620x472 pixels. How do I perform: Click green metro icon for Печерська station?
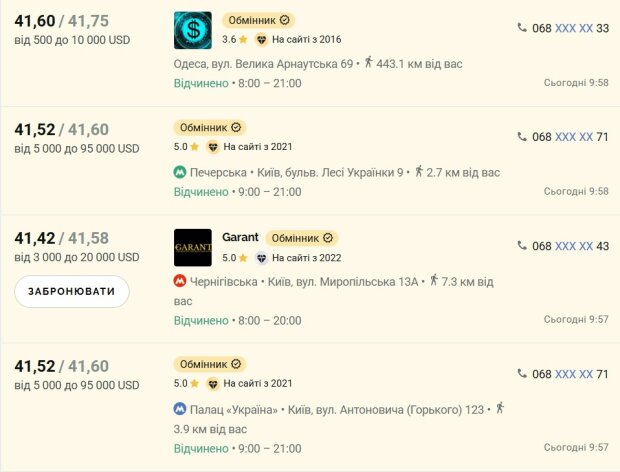180,172
